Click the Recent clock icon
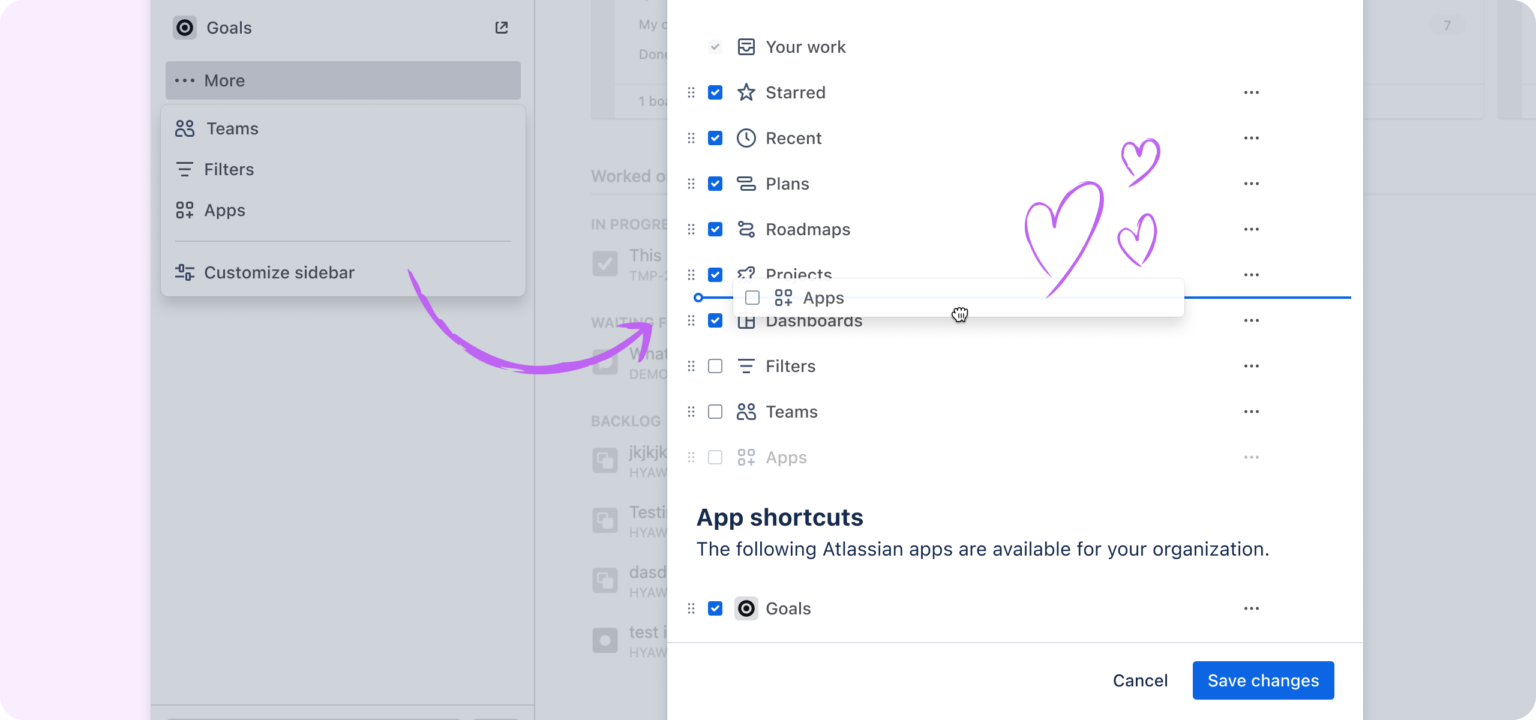1536x720 pixels. [x=746, y=138]
